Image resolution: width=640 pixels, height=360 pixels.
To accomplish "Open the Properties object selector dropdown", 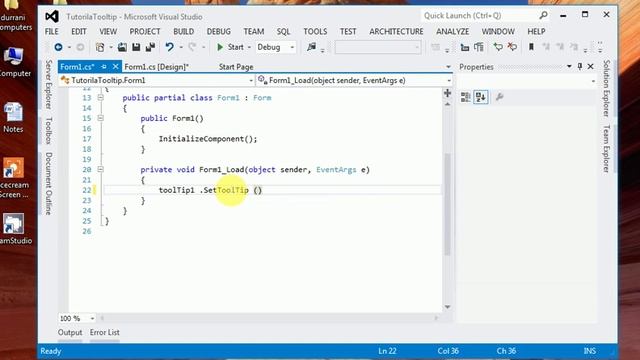I will [x=593, y=81].
